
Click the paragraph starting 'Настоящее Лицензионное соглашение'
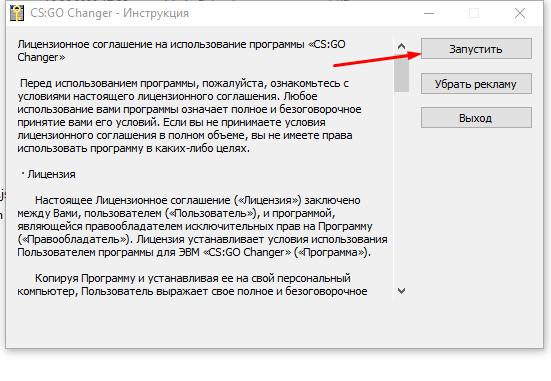coord(202,226)
